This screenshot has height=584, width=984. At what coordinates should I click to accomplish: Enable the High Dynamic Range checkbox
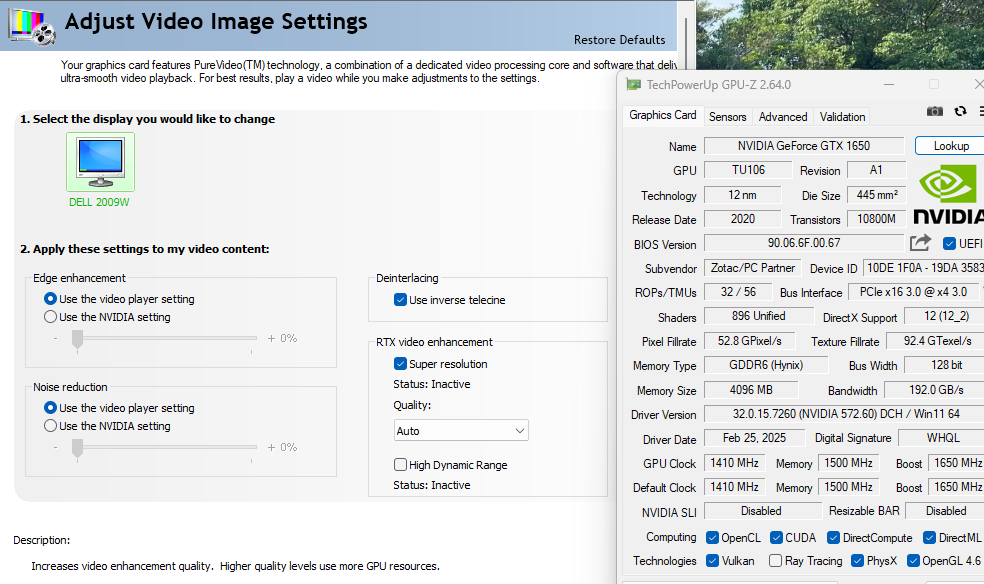[400, 465]
